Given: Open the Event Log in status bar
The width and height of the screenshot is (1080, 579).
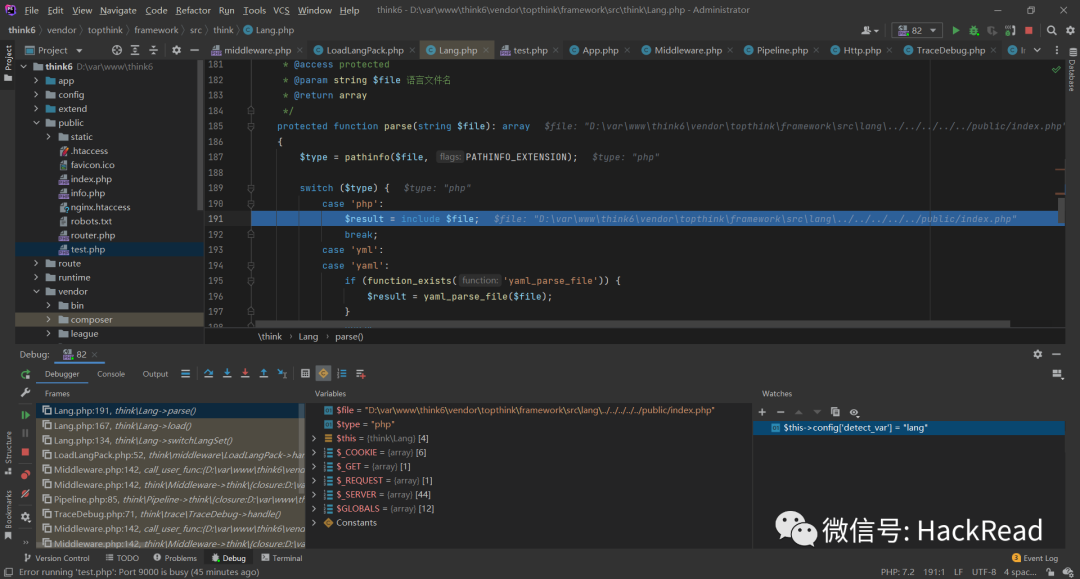Looking at the screenshot, I should 1035,558.
